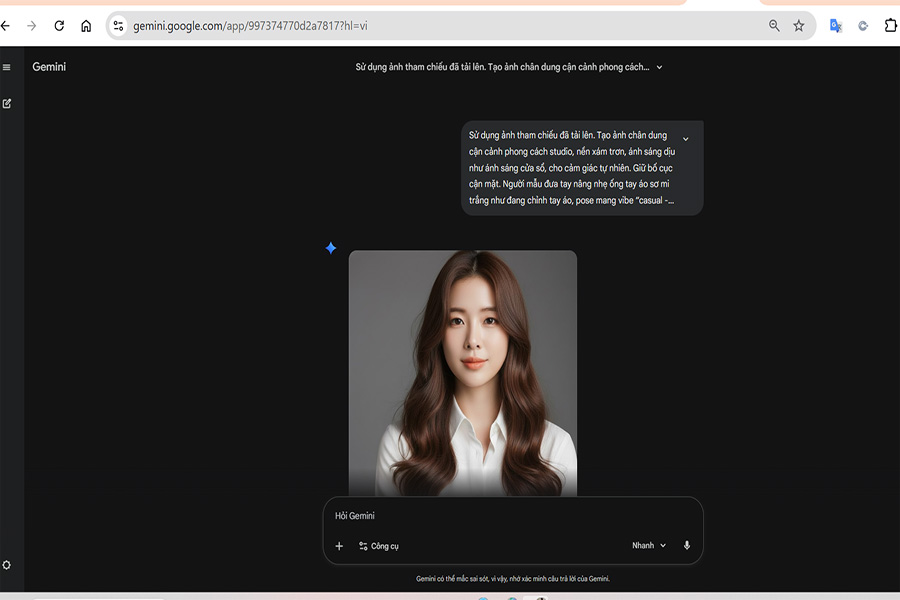The image size is (900, 600).
Task: Click the Gemini logo text
Action: [x=49, y=67]
